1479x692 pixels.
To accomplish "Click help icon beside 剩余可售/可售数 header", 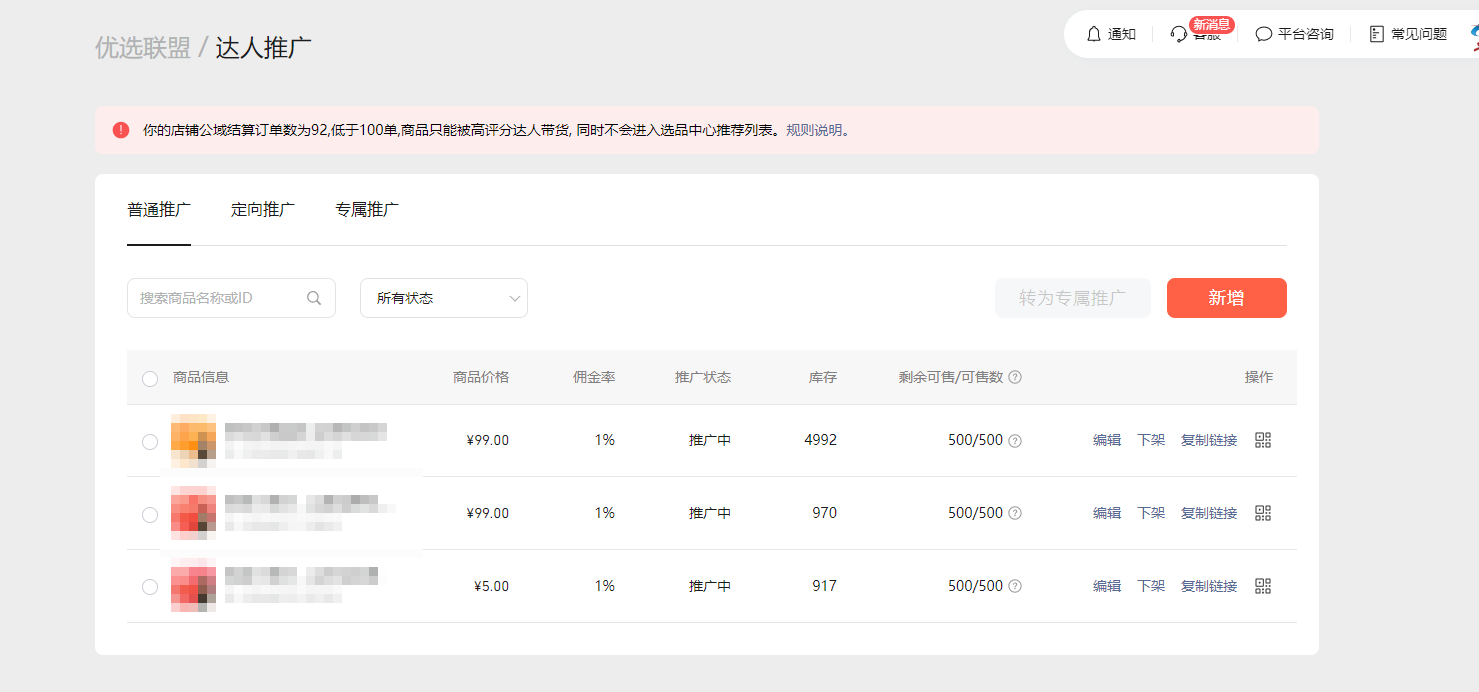I will pyautogui.click(x=1015, y=377).
